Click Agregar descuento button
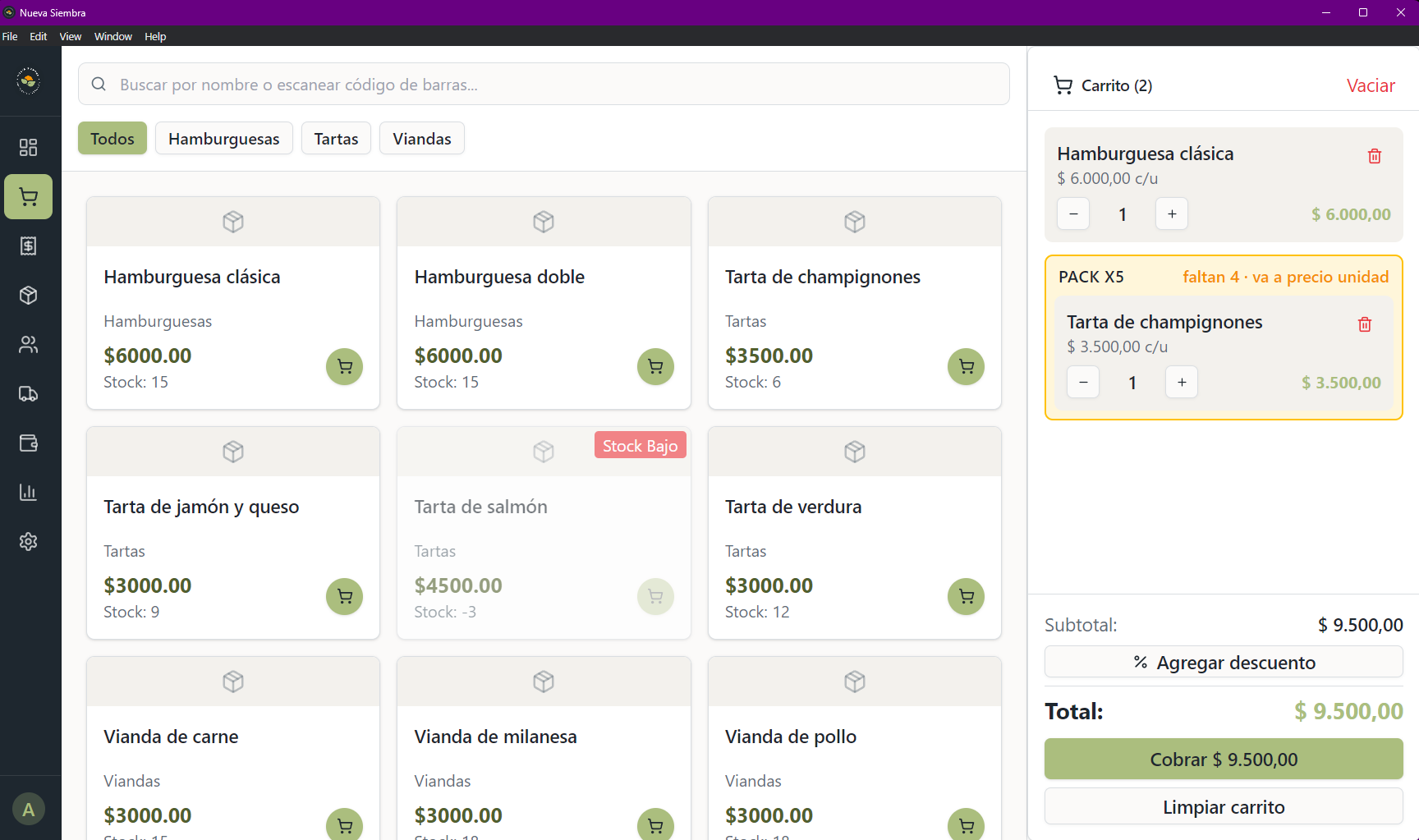Image resolution: width=1419 pixels, height=840 pixels. 1224,663
